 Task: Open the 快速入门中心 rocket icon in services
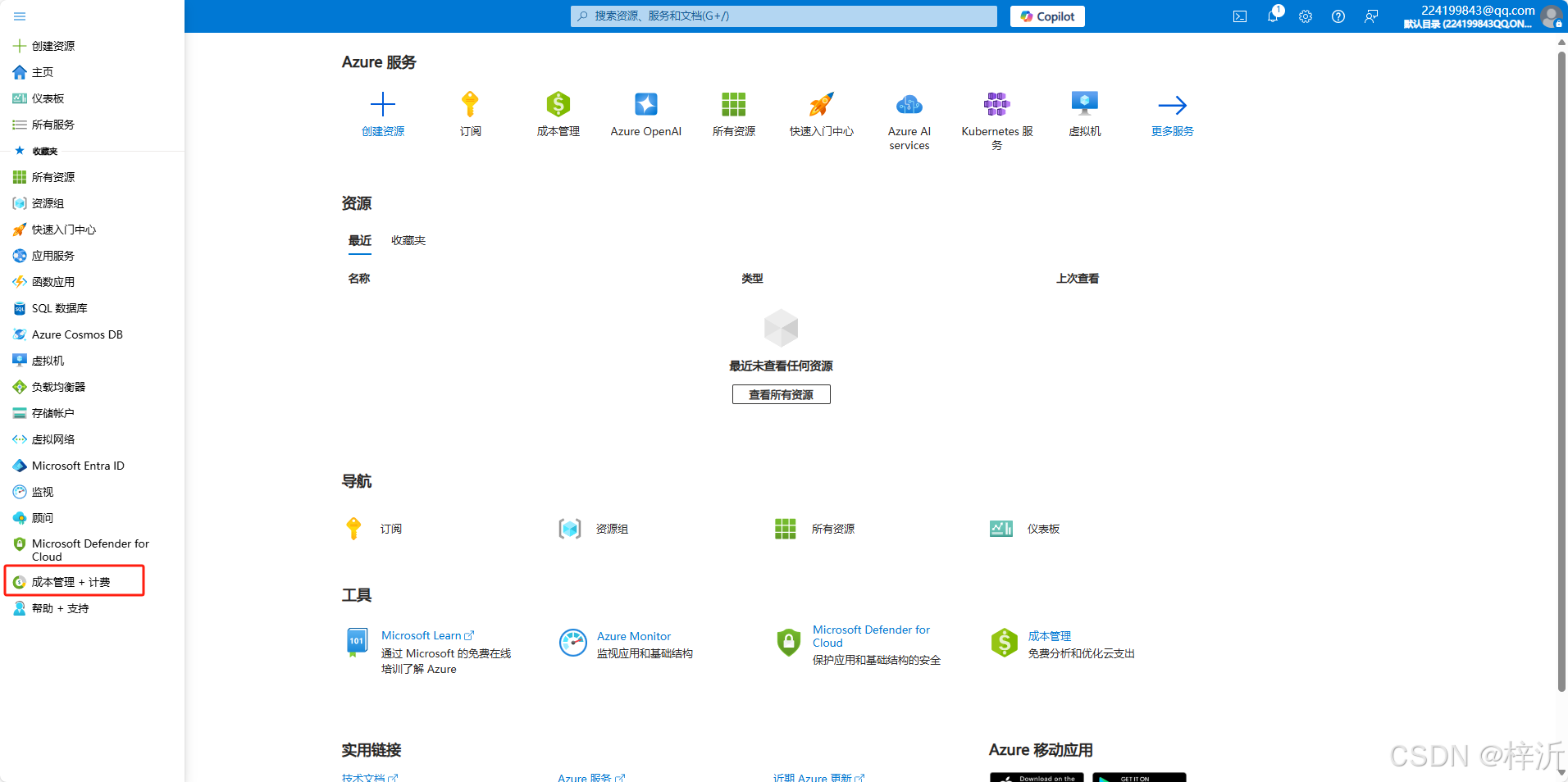point(822,104)
